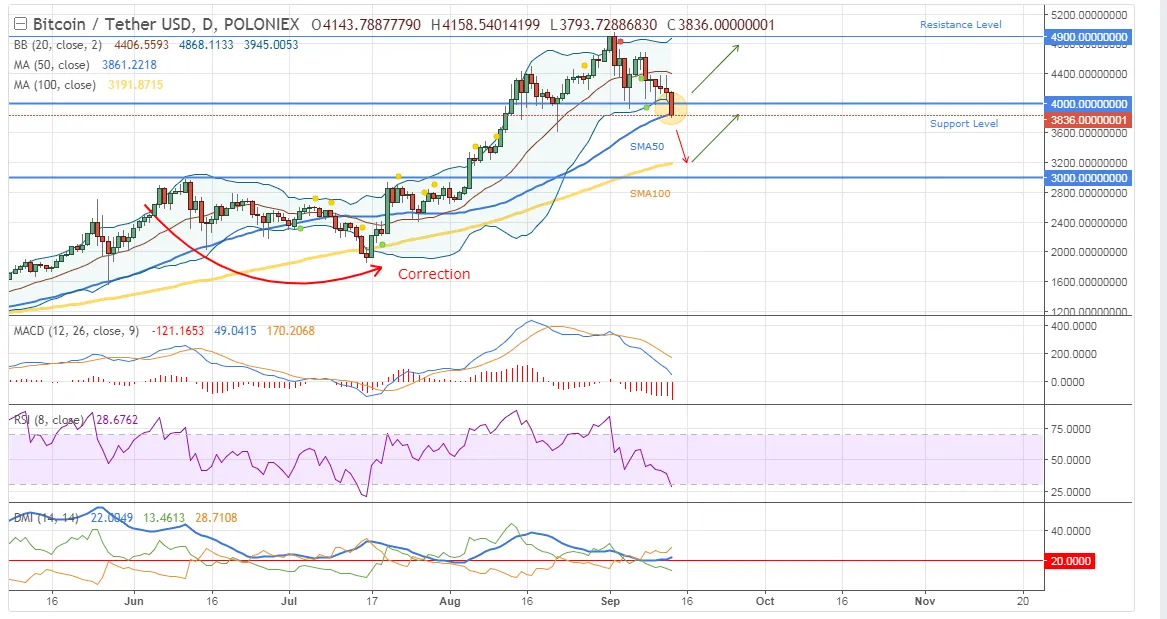Click the MACD signal value 170.2068
This screenshot has width=1167, height=619.
coord(290,330)
